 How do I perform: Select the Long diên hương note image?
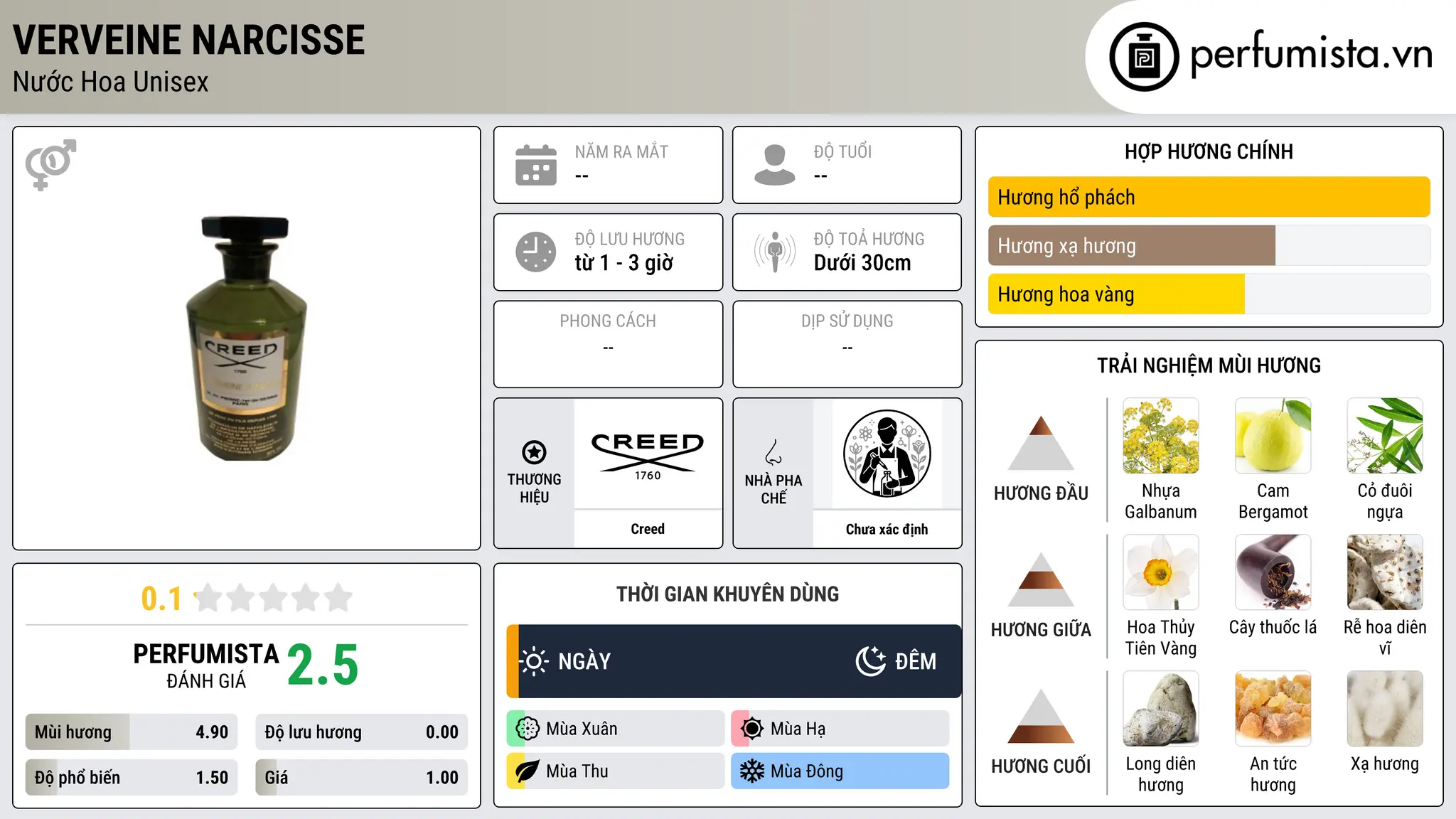click(1161, 709)
